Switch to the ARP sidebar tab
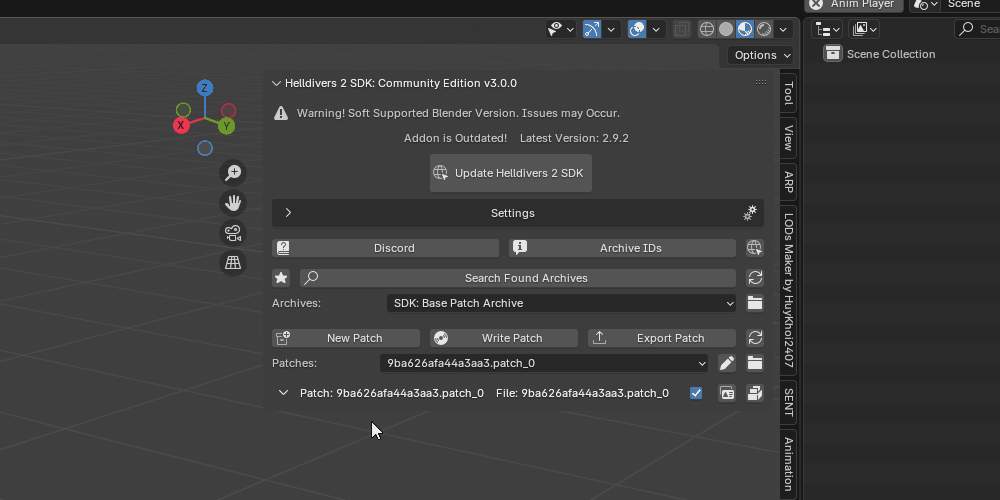The height and width of the screenshot is (500, 1000). (x=788, y=182)
